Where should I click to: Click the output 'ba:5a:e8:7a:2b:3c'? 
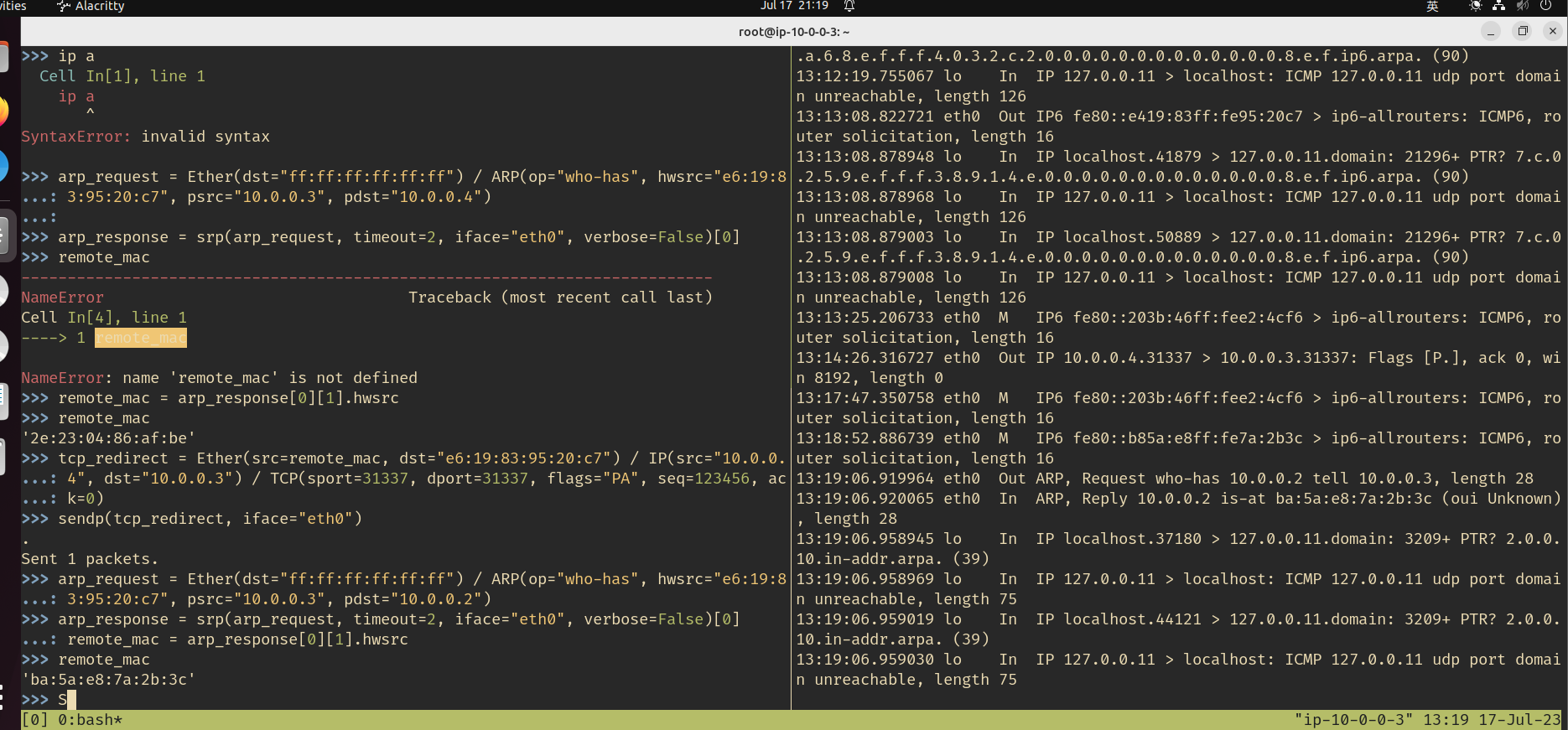click(109, 680)
